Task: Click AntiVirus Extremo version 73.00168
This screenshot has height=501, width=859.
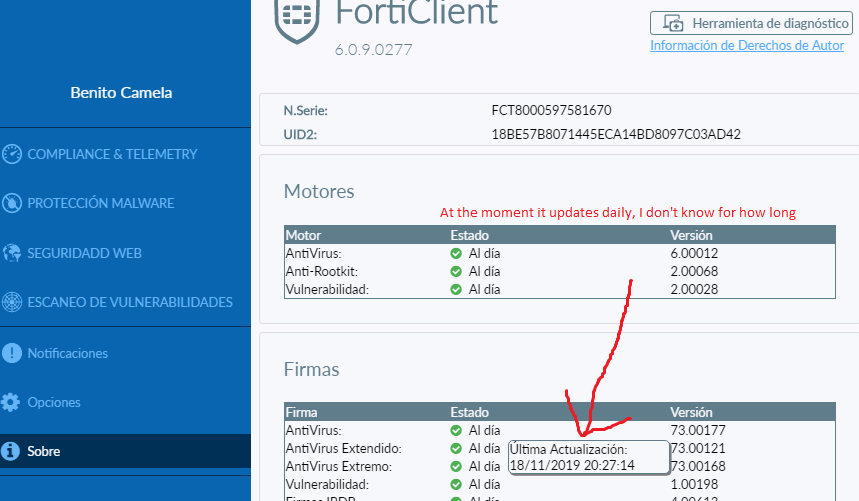Action: click(698, 467)
